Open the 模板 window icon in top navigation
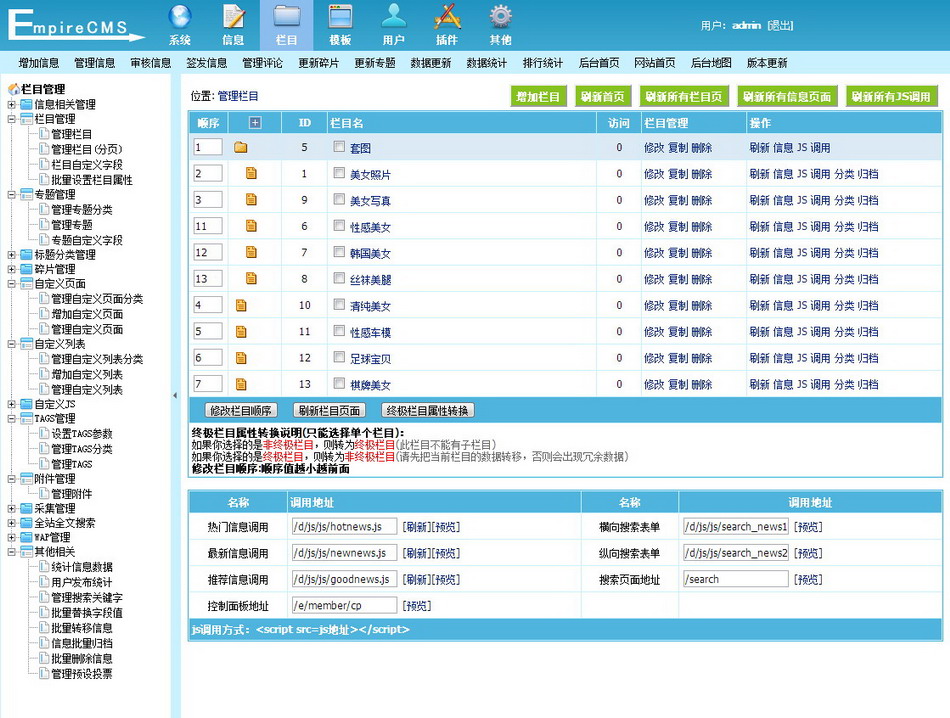 (340, 17)
